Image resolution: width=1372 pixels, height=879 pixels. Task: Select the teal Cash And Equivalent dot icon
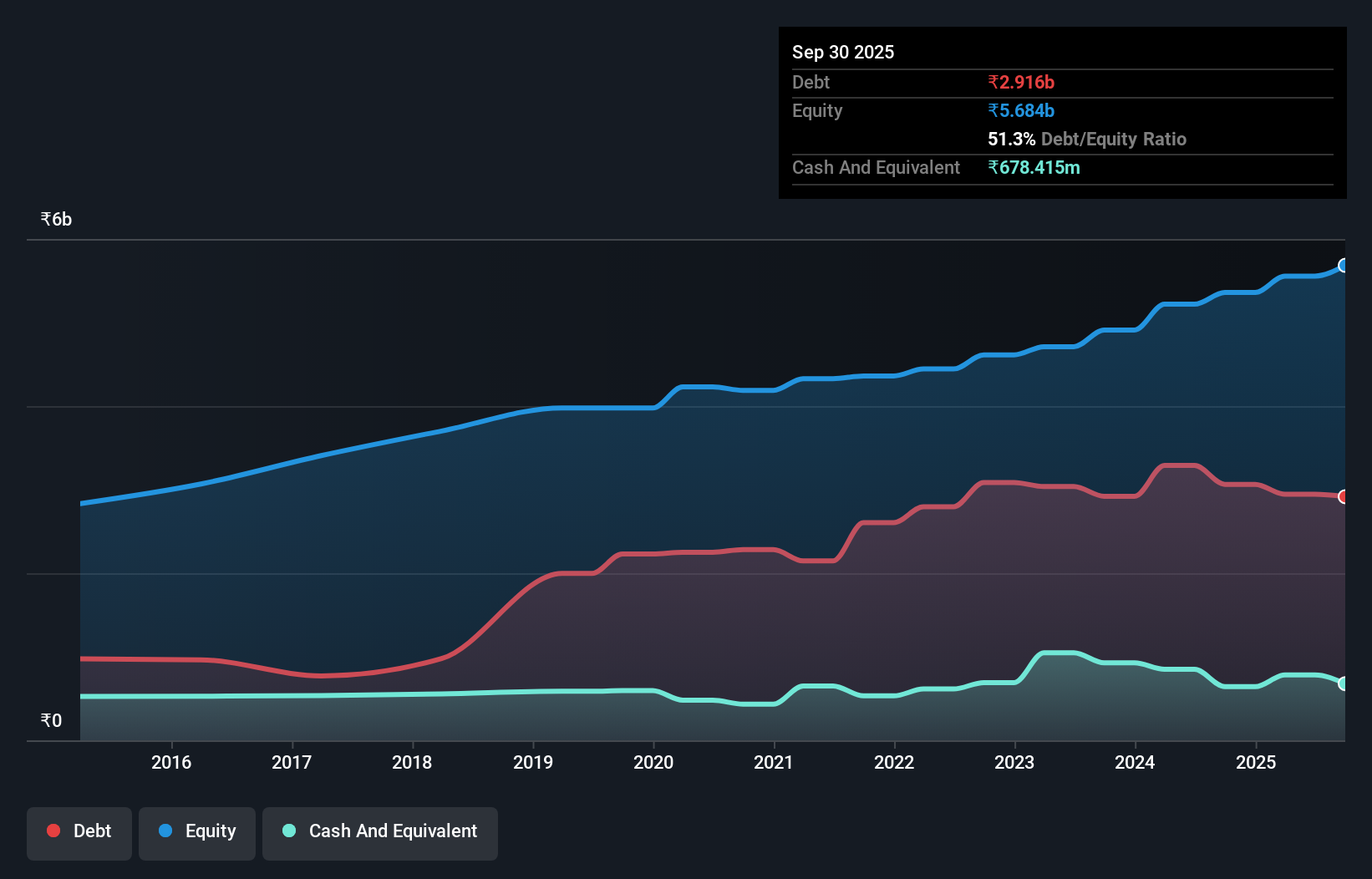[x=287, y=831]
